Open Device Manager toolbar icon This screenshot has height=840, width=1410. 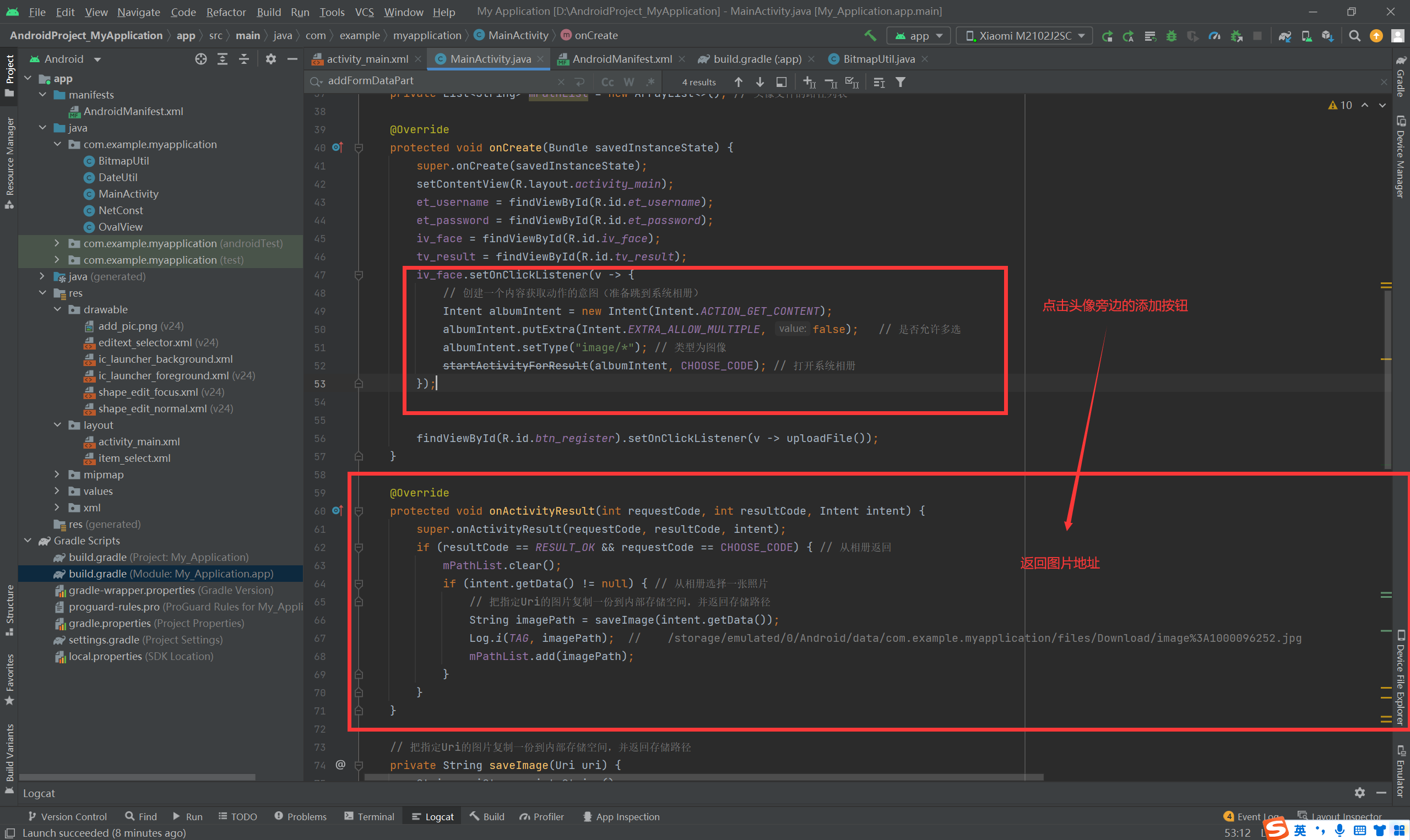pos(1306,36)
